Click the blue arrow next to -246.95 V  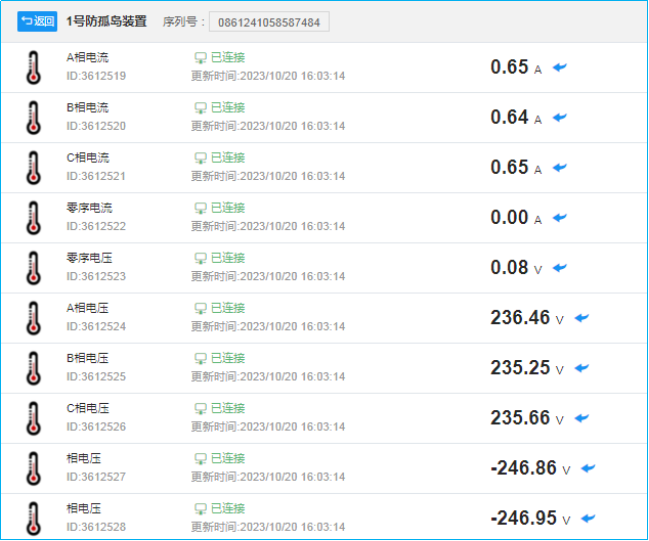click(588, 518)
